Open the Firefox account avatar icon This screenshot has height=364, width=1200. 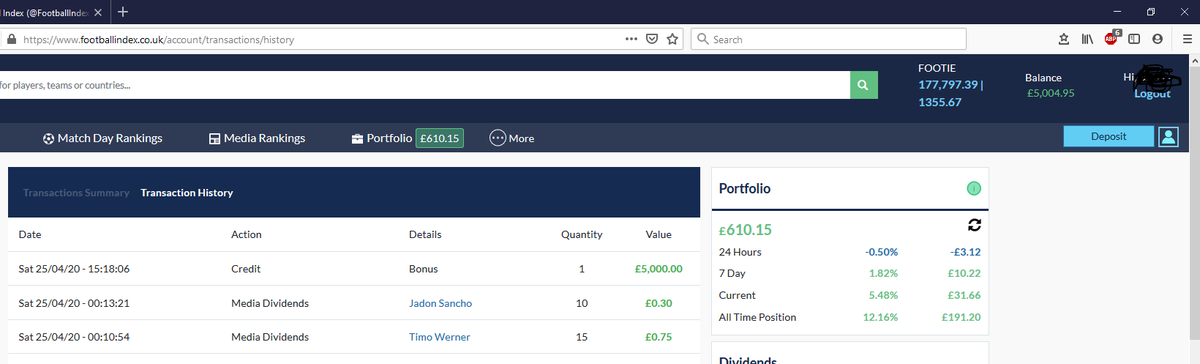click(x=1157, y=39)
